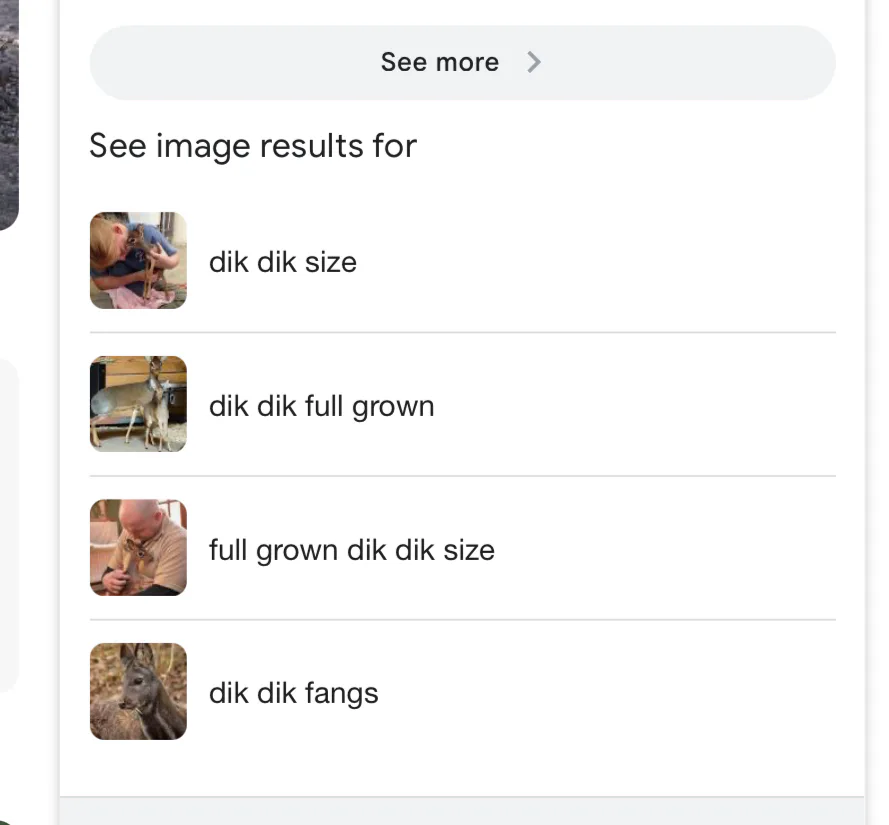Click the partially visible card on left edge
This screenshot has height=825, width=889.
point(8,525)
